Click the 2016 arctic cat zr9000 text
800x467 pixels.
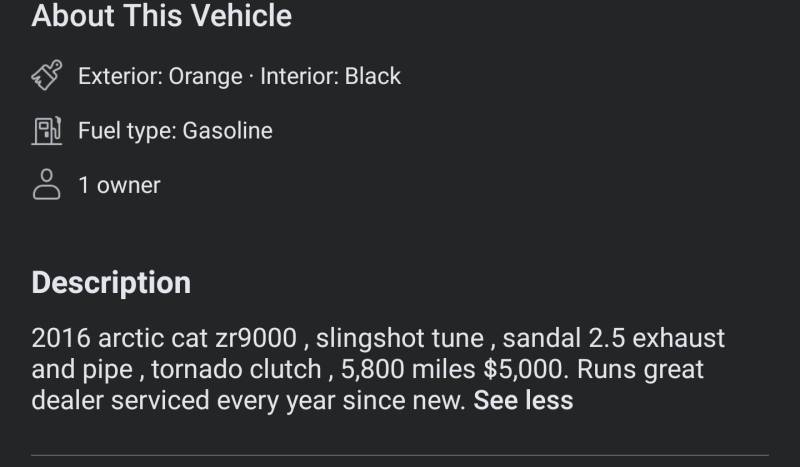pos(164,338)
